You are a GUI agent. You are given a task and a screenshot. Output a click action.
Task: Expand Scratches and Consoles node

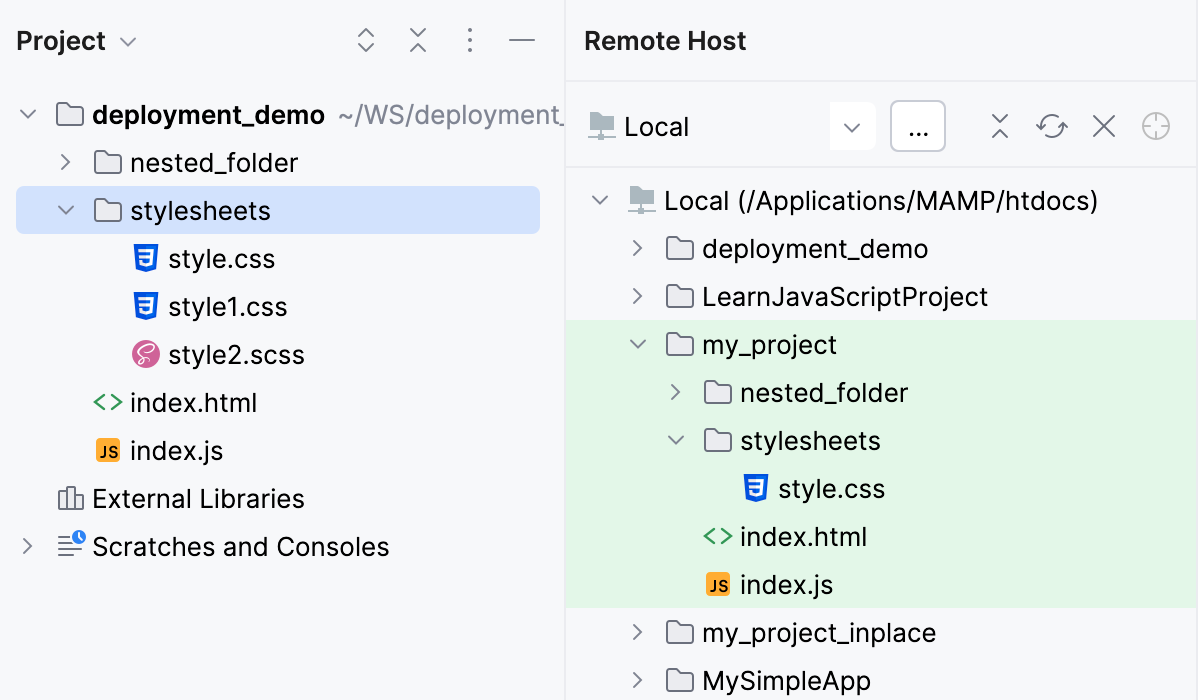27,546
